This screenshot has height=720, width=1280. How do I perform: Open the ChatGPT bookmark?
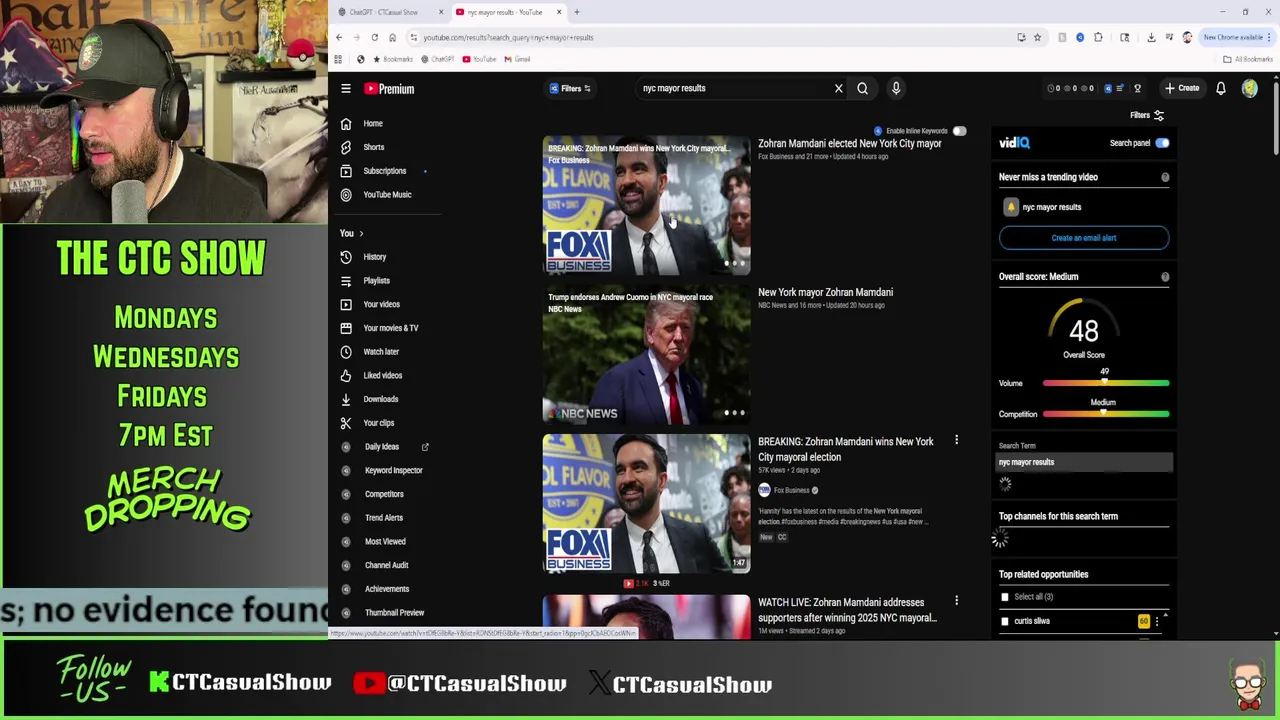(437, 59)
